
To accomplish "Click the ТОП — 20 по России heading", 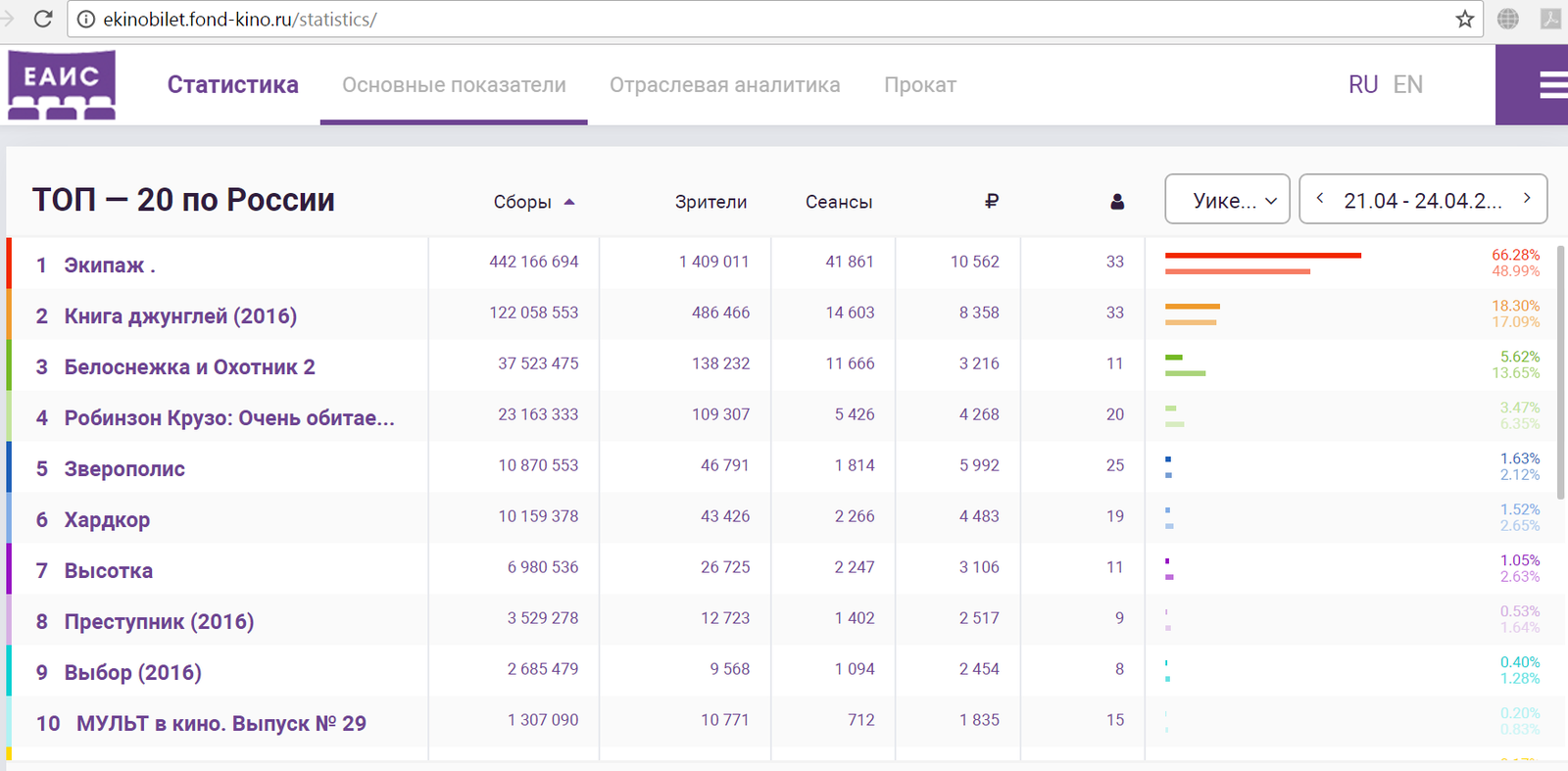I will [x=183, y=200].
